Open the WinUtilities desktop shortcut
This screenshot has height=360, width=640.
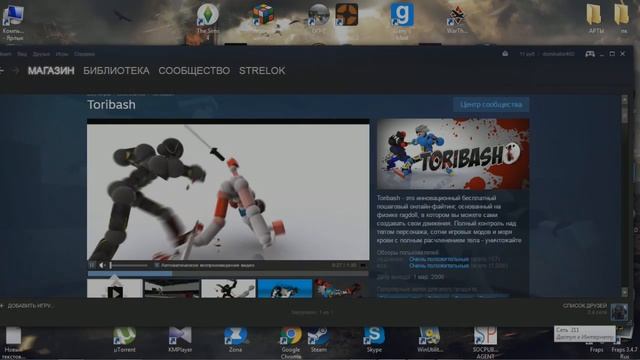coord(429,340)
